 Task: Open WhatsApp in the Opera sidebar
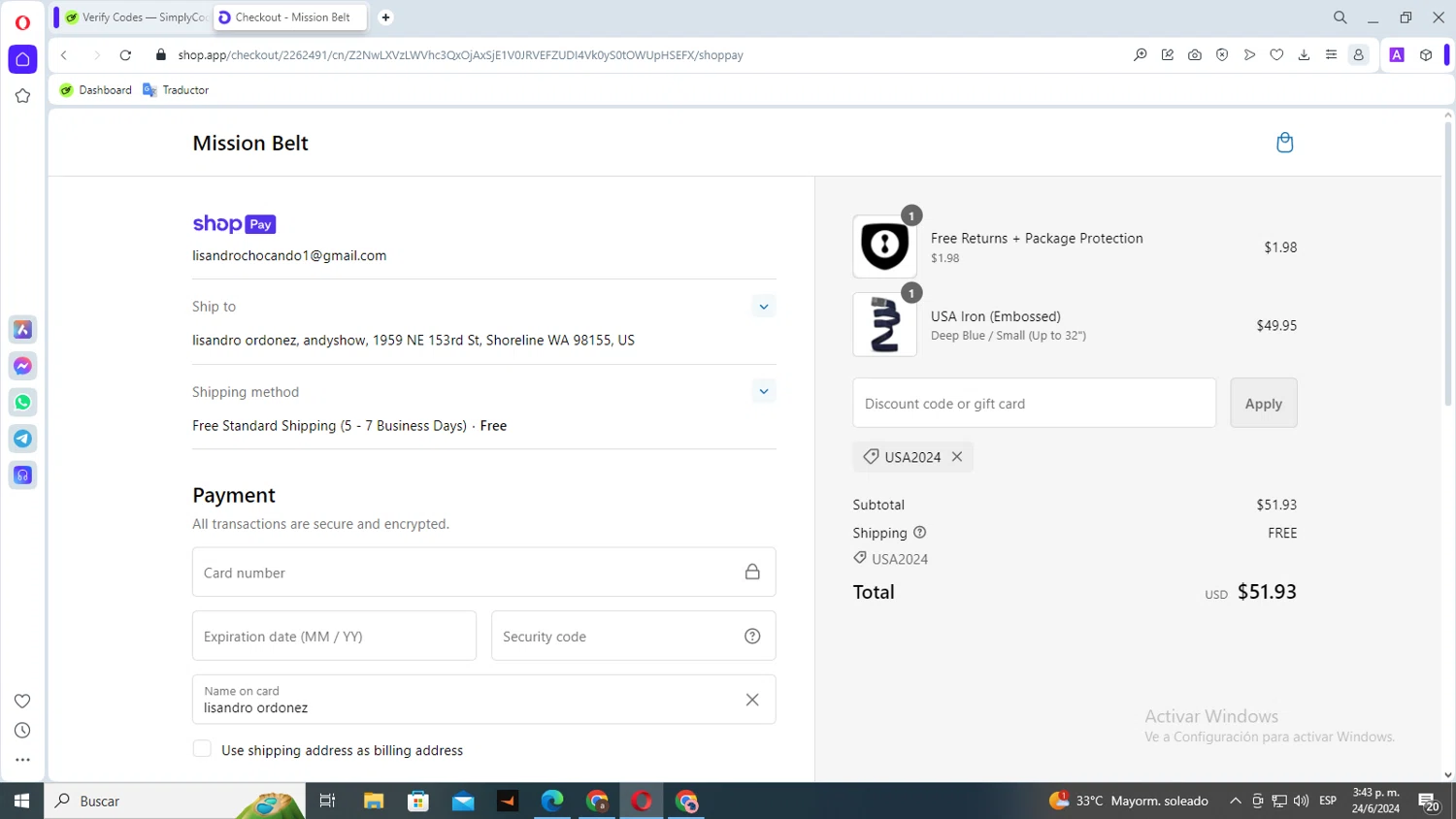tap(22, 403)
